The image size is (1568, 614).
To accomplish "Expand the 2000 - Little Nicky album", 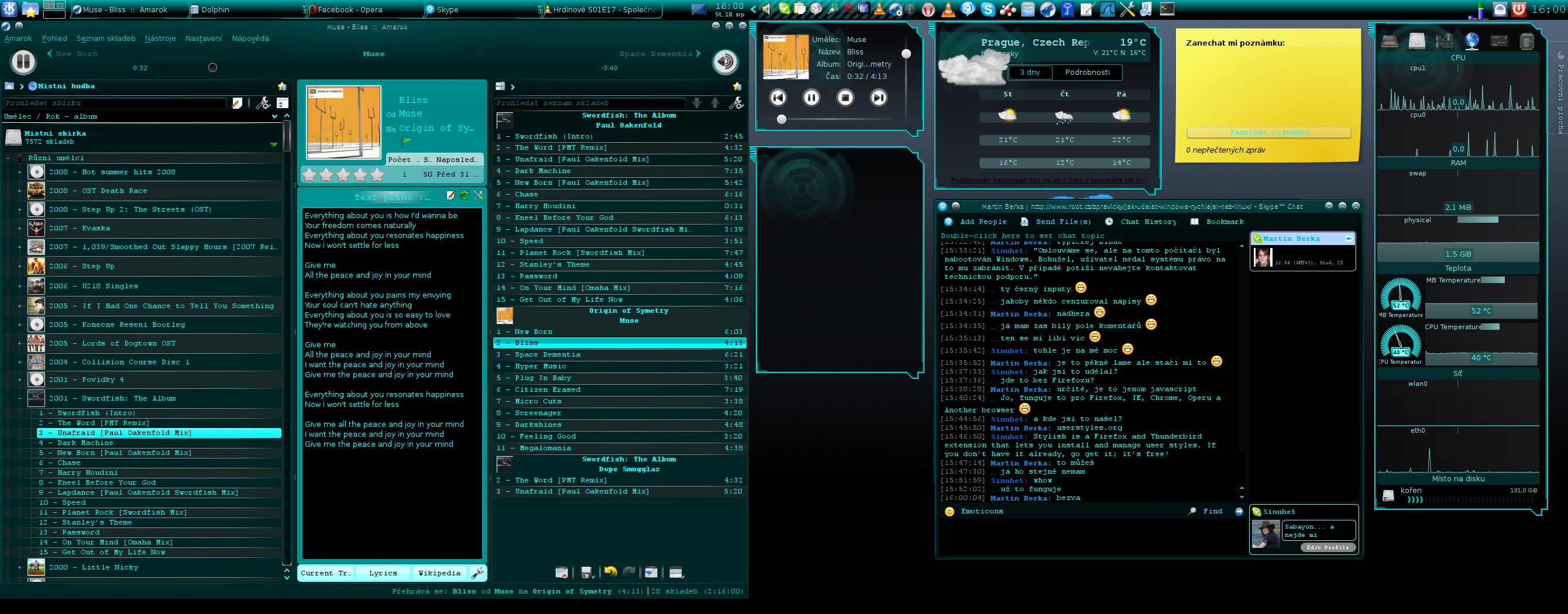I will [19, 567].
